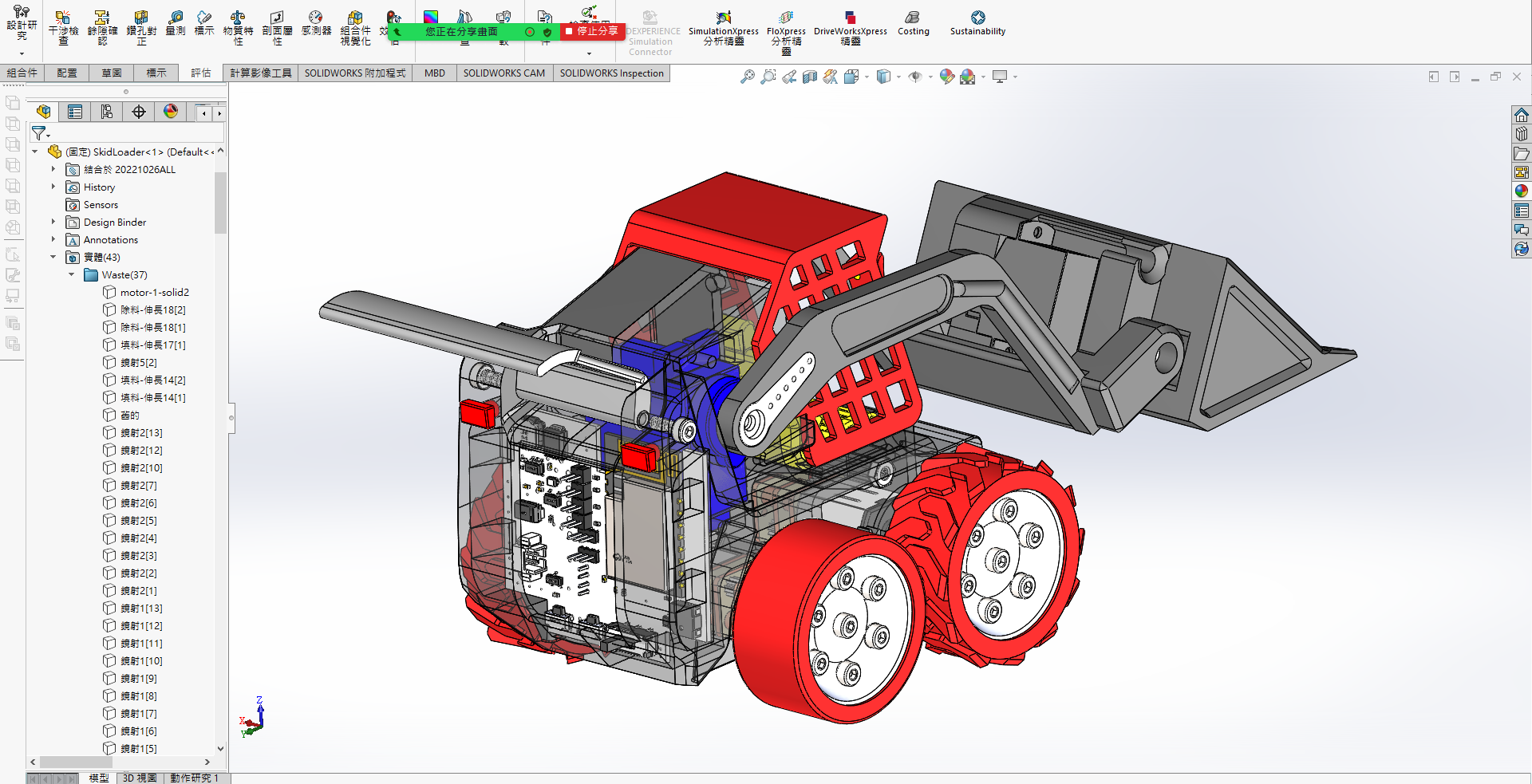Click the 停止分享 stop sharing button
The image size is (1532, 784).
click(591, 31)
